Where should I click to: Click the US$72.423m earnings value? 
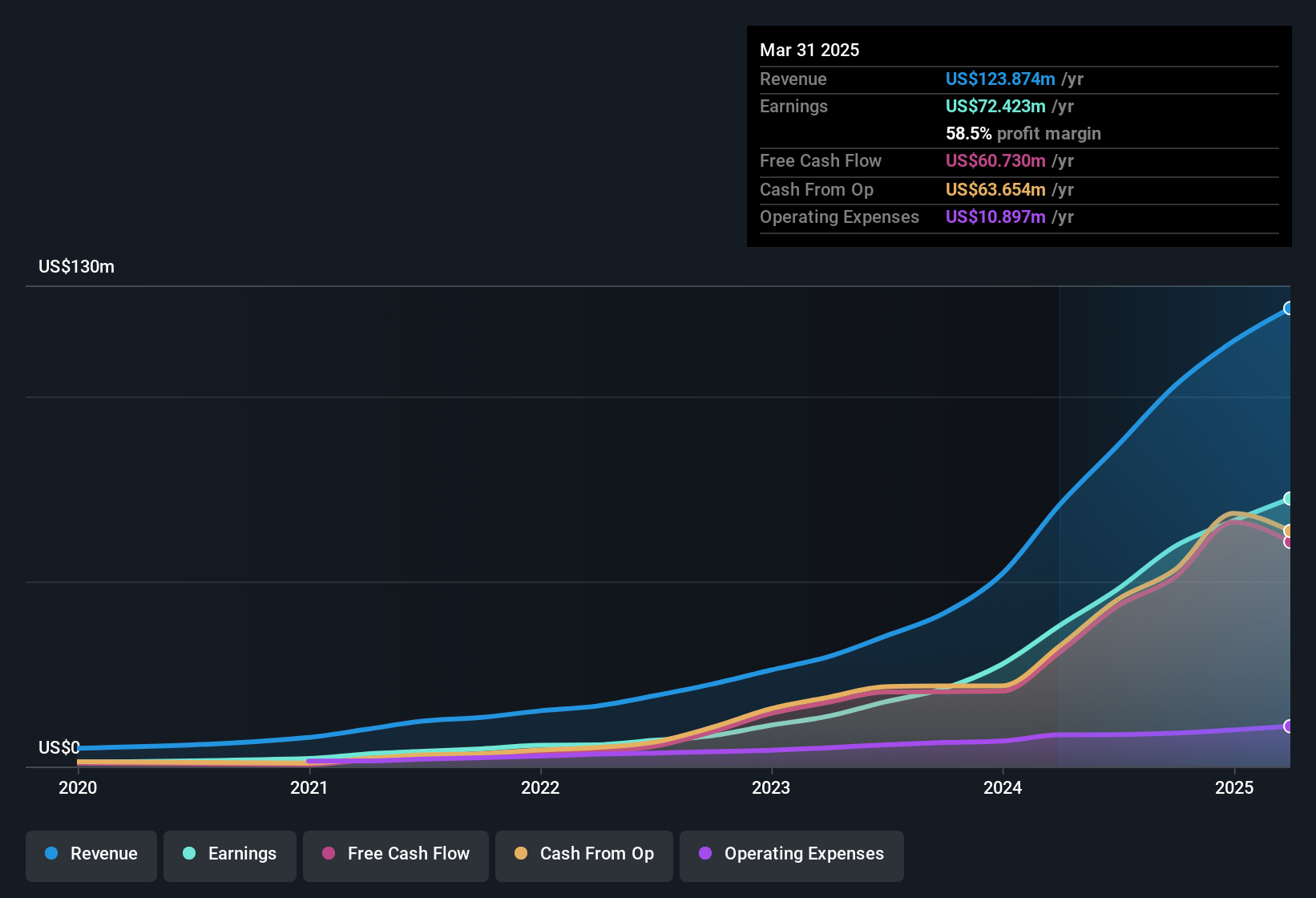[x=995, y=106]
